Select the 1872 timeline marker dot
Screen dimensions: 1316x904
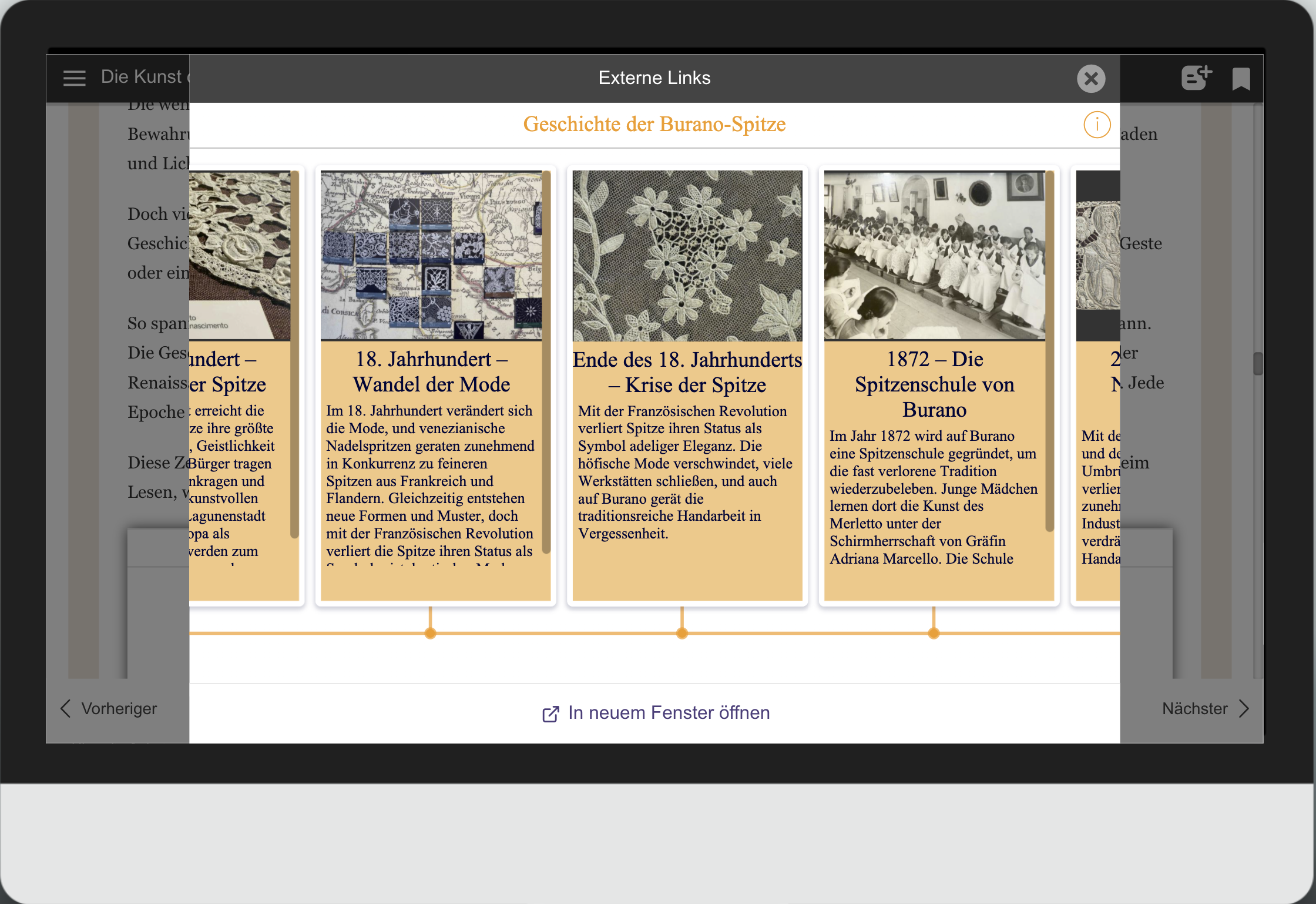[934, 633]
